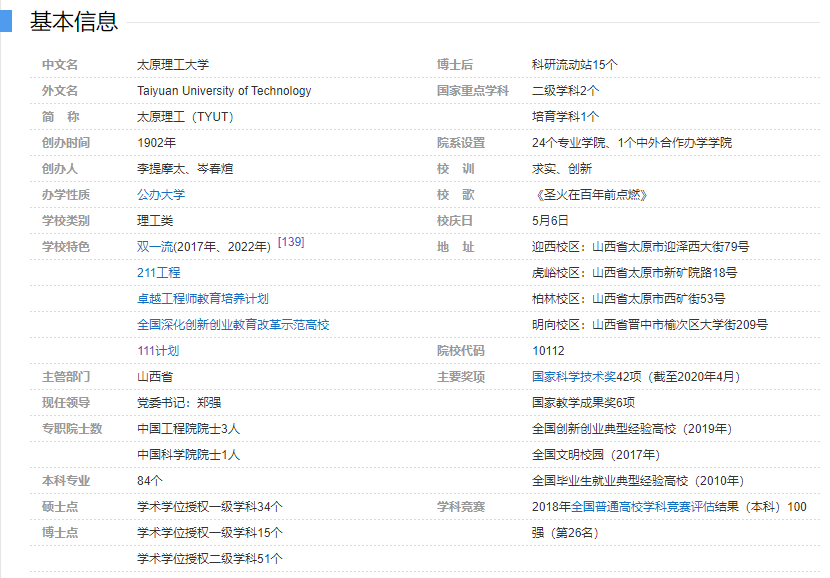
Task: Click the English name Taiyuan University of Technology
Action: click(x=224, y=91)
